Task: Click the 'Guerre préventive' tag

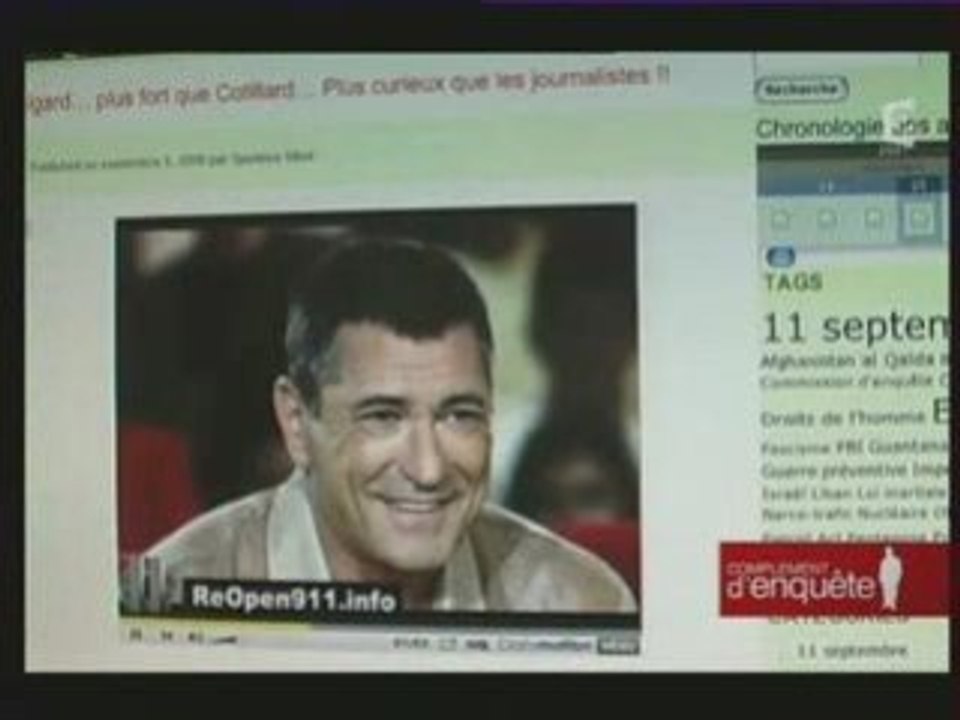Action: tap(833, 470)
